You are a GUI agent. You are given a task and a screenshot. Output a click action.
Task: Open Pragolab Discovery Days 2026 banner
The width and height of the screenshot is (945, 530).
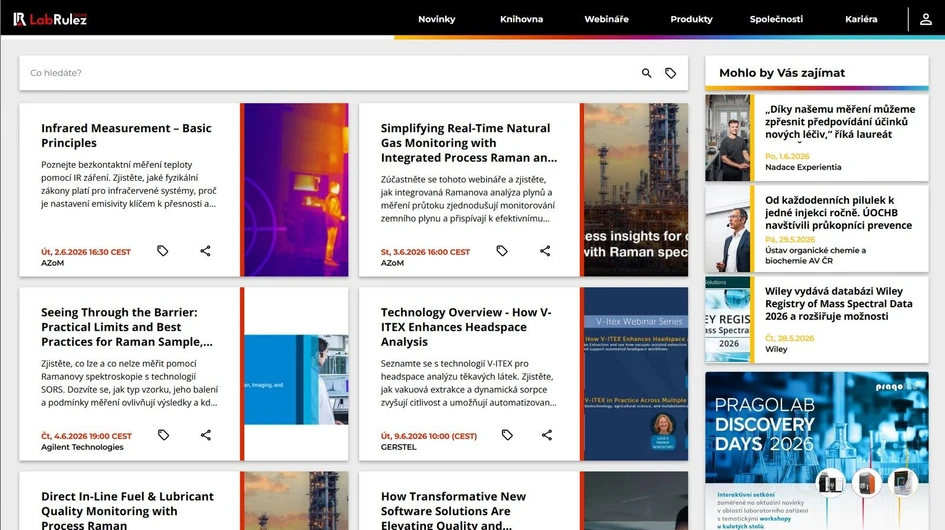(x=817, y=450)
